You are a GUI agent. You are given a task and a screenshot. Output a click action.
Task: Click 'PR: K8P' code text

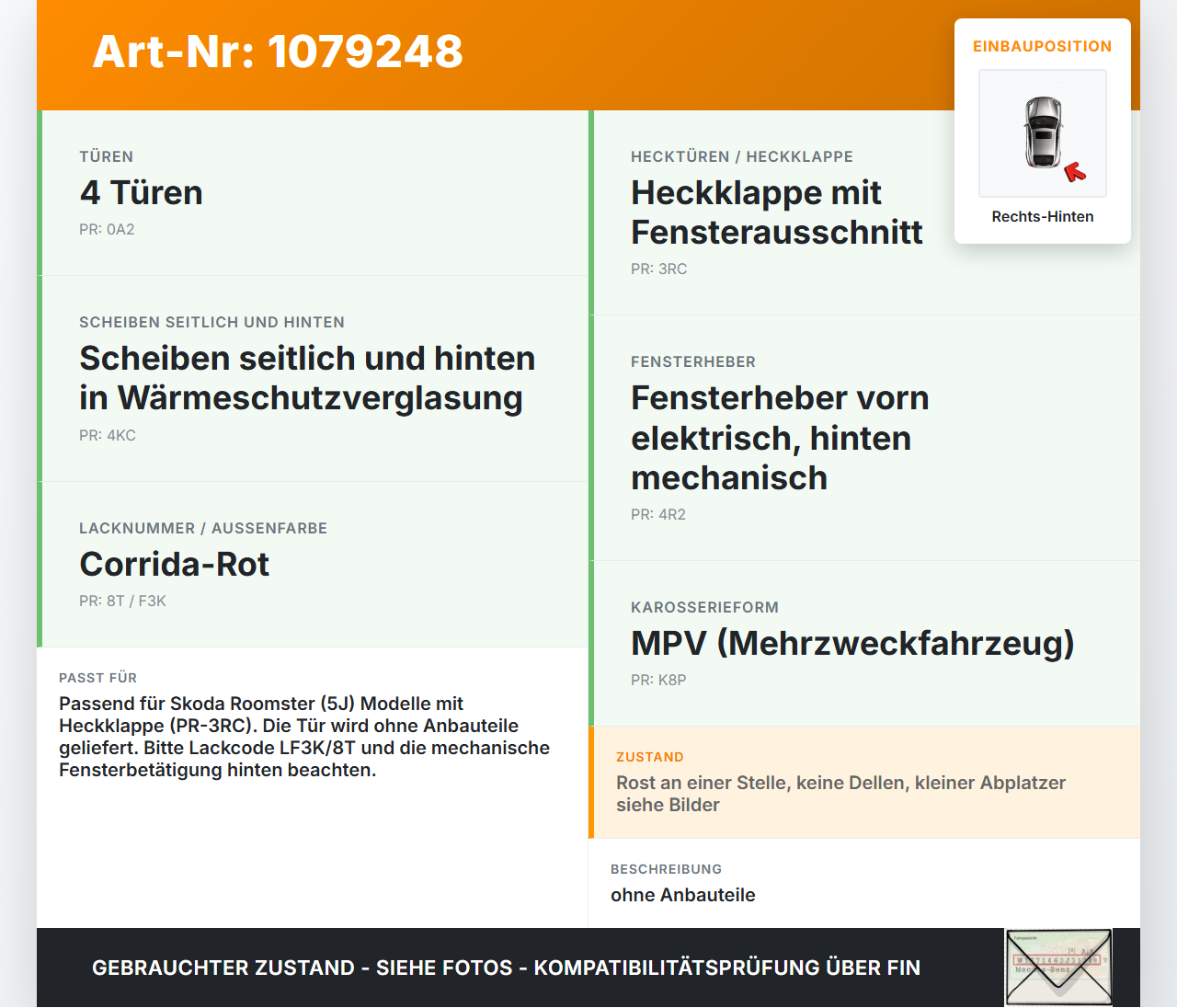[x=658, y=681]
